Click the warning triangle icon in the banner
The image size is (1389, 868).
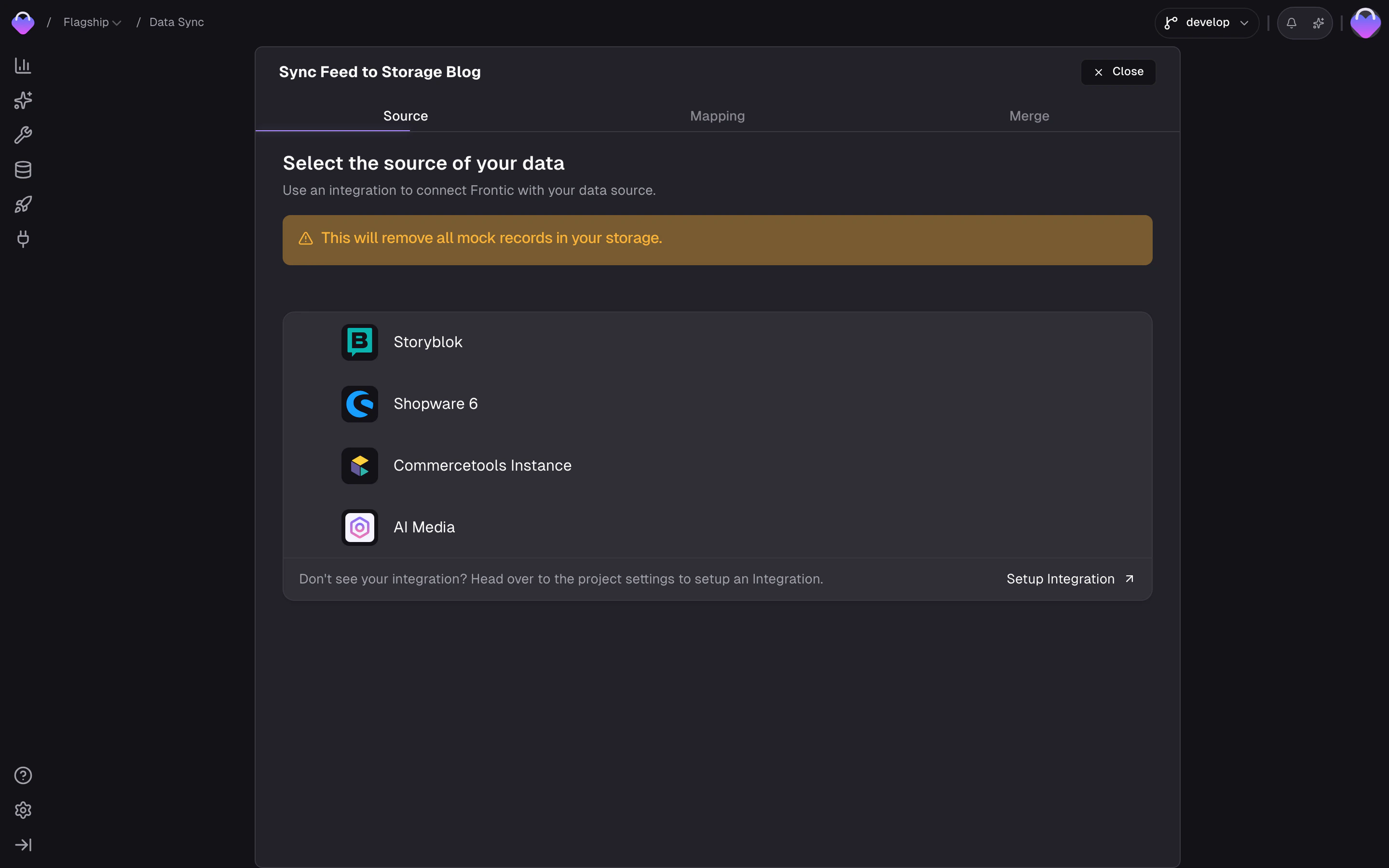(x=306, y=238)
